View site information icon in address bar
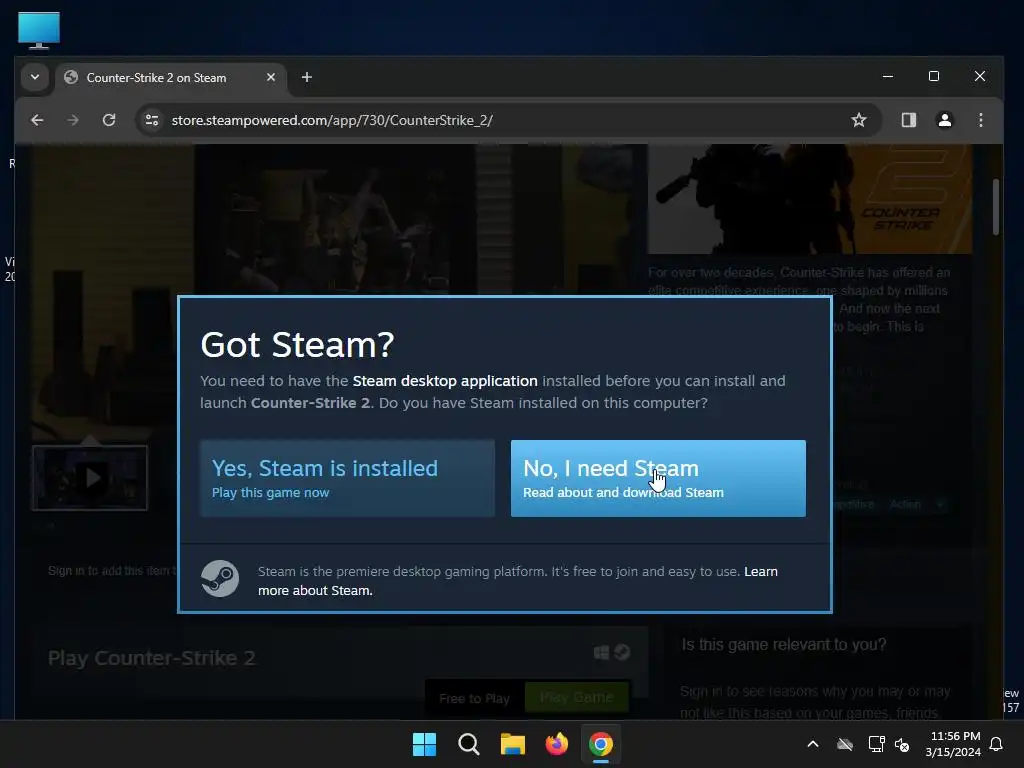 [152, 120]
